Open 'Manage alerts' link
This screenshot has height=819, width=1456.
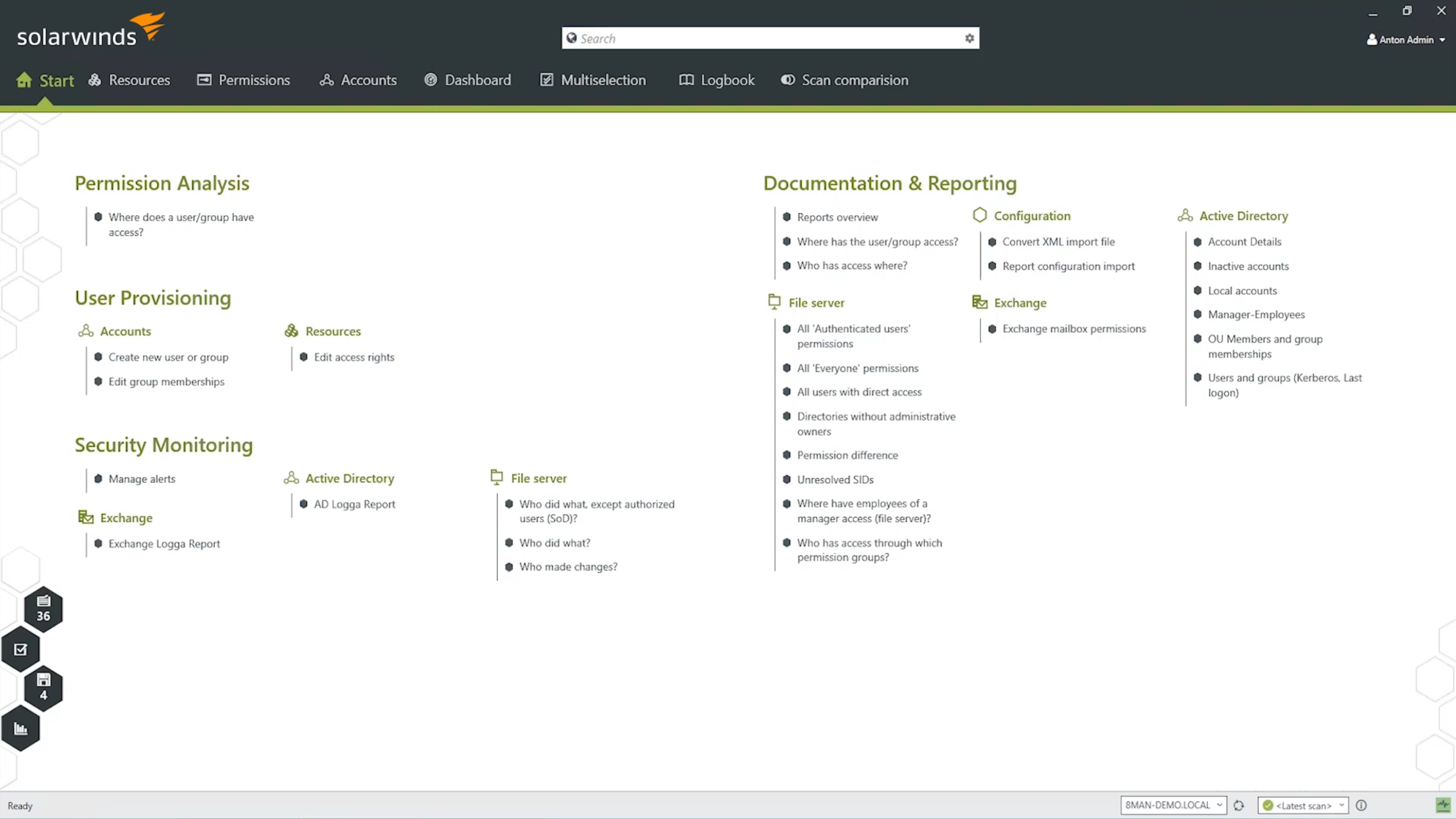(x=142, y=478)
